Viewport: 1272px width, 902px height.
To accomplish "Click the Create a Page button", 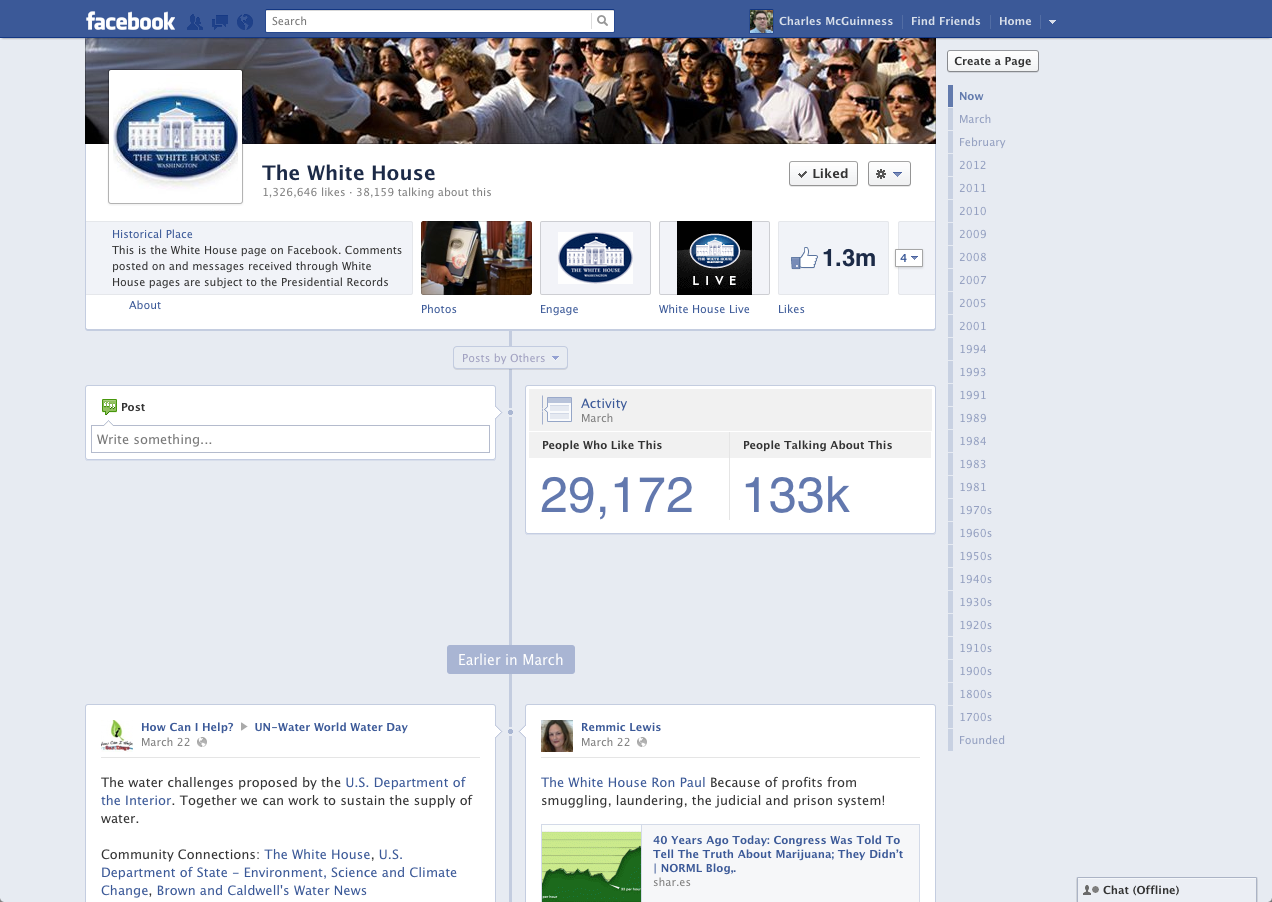I will click(x=993, y=61).
